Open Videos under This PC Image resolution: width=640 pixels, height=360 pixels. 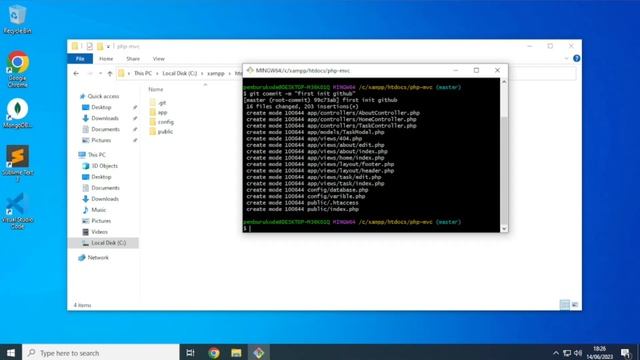[x=99, y=232]
